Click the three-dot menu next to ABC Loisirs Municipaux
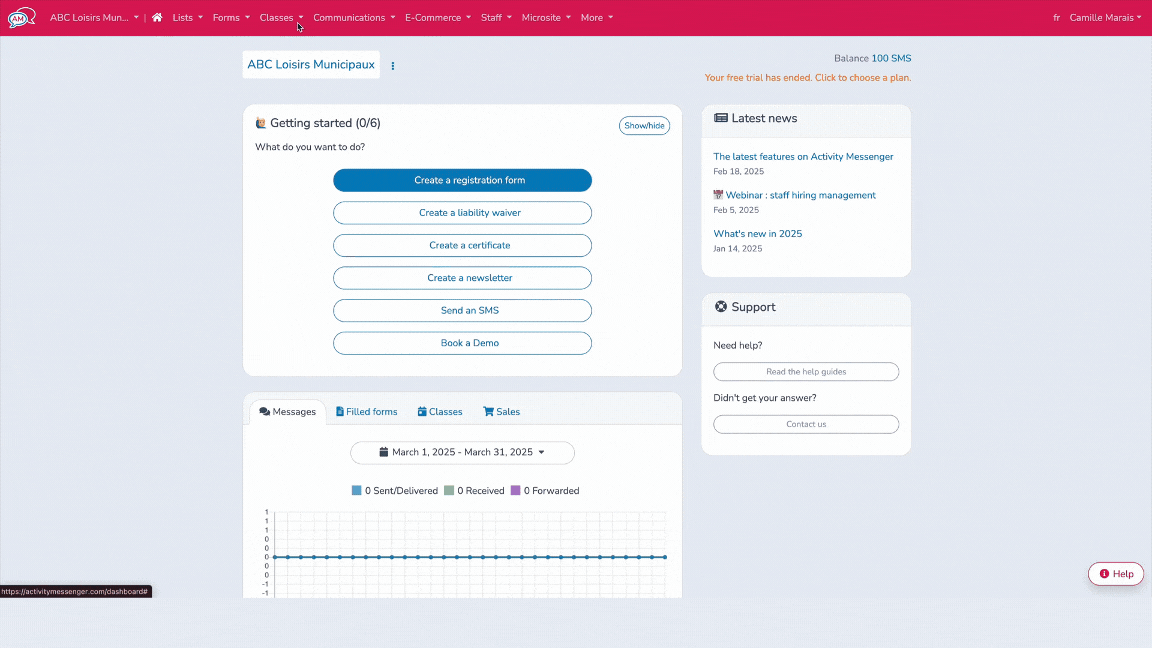Screen dimensions: 1152x648 (x=392, y=65)
